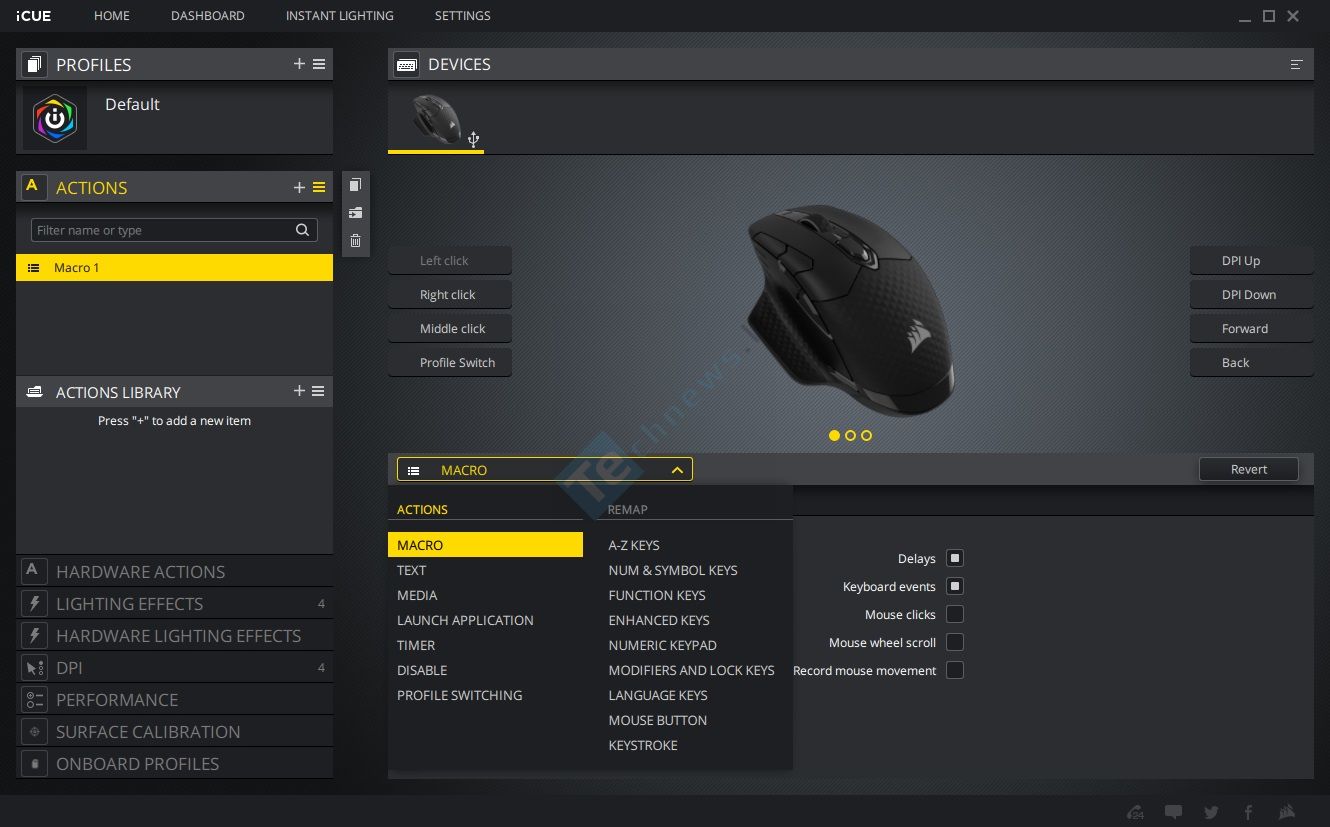This screenshot has height=827, width=1330.
Task: Click the list icon on the Macro 1 row
Action: click(x=33, y=268)
